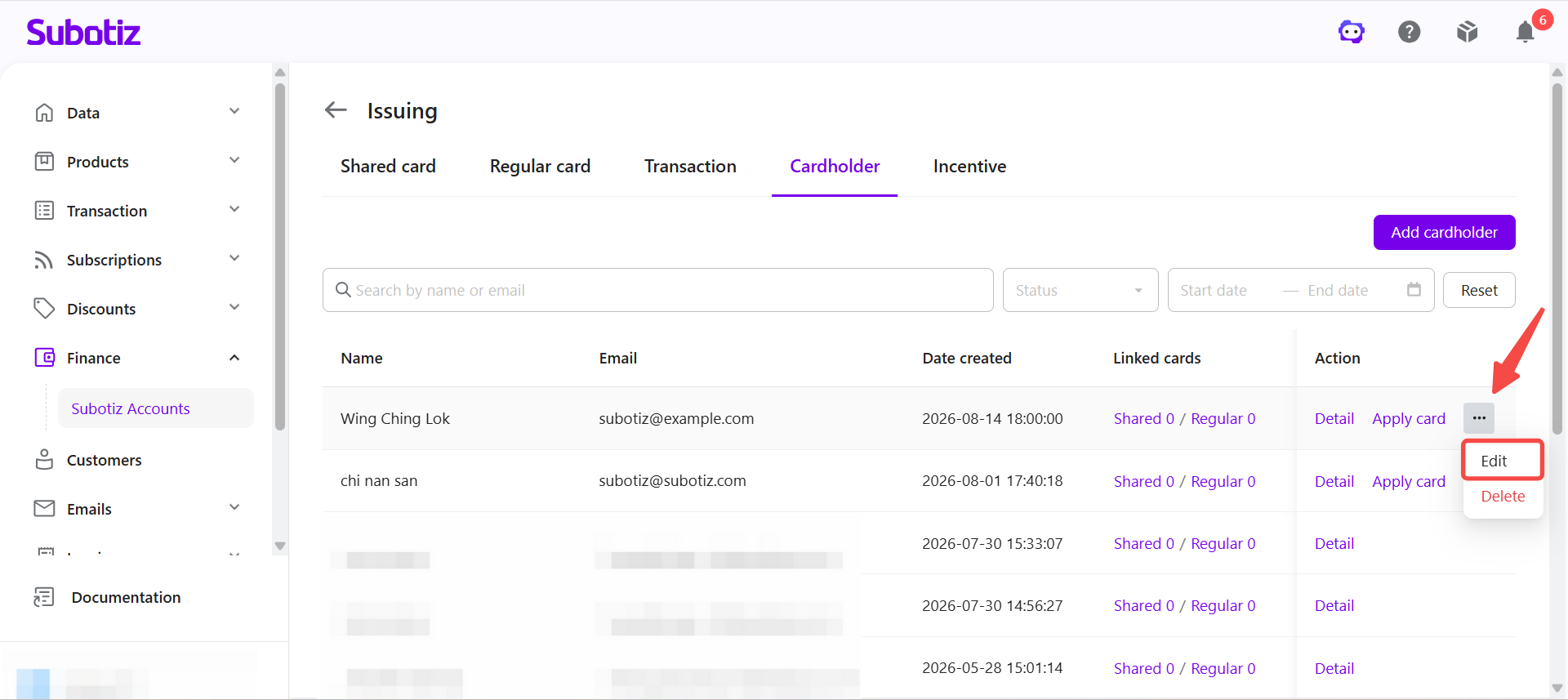Open the Transaction tab in Issuing
The image size is (1568, 700).
click(x=690, y=167)
